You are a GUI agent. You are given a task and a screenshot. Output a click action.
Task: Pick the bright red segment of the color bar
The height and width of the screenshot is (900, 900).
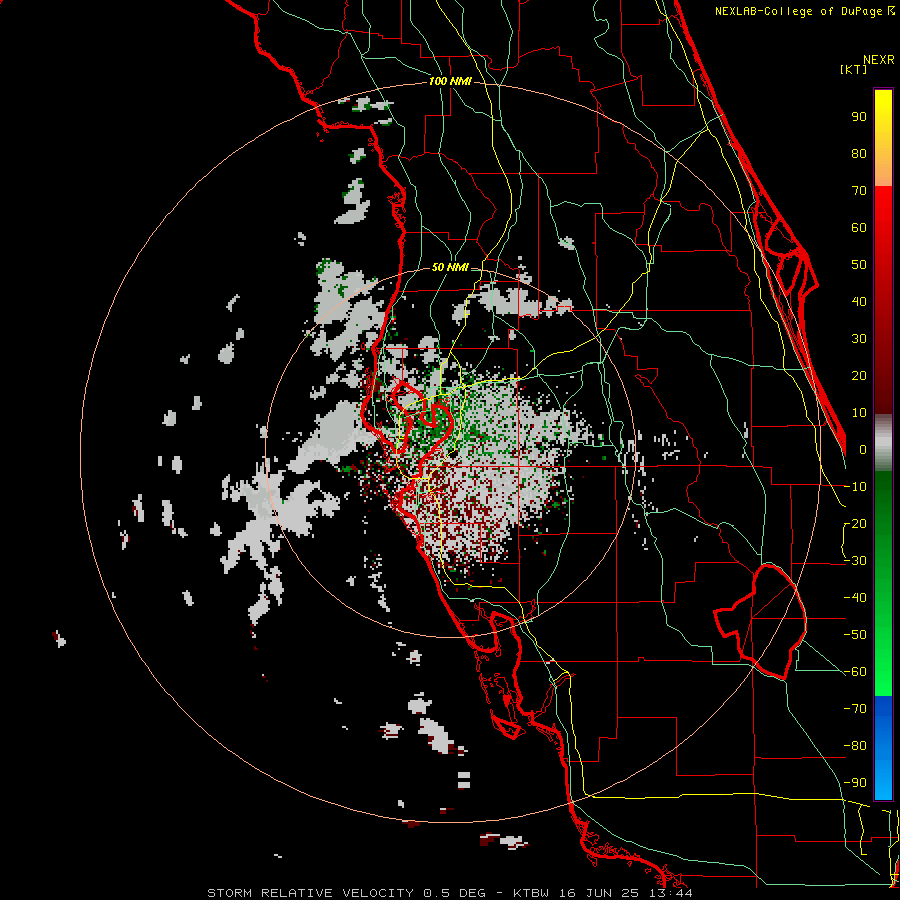coord(883,210)
